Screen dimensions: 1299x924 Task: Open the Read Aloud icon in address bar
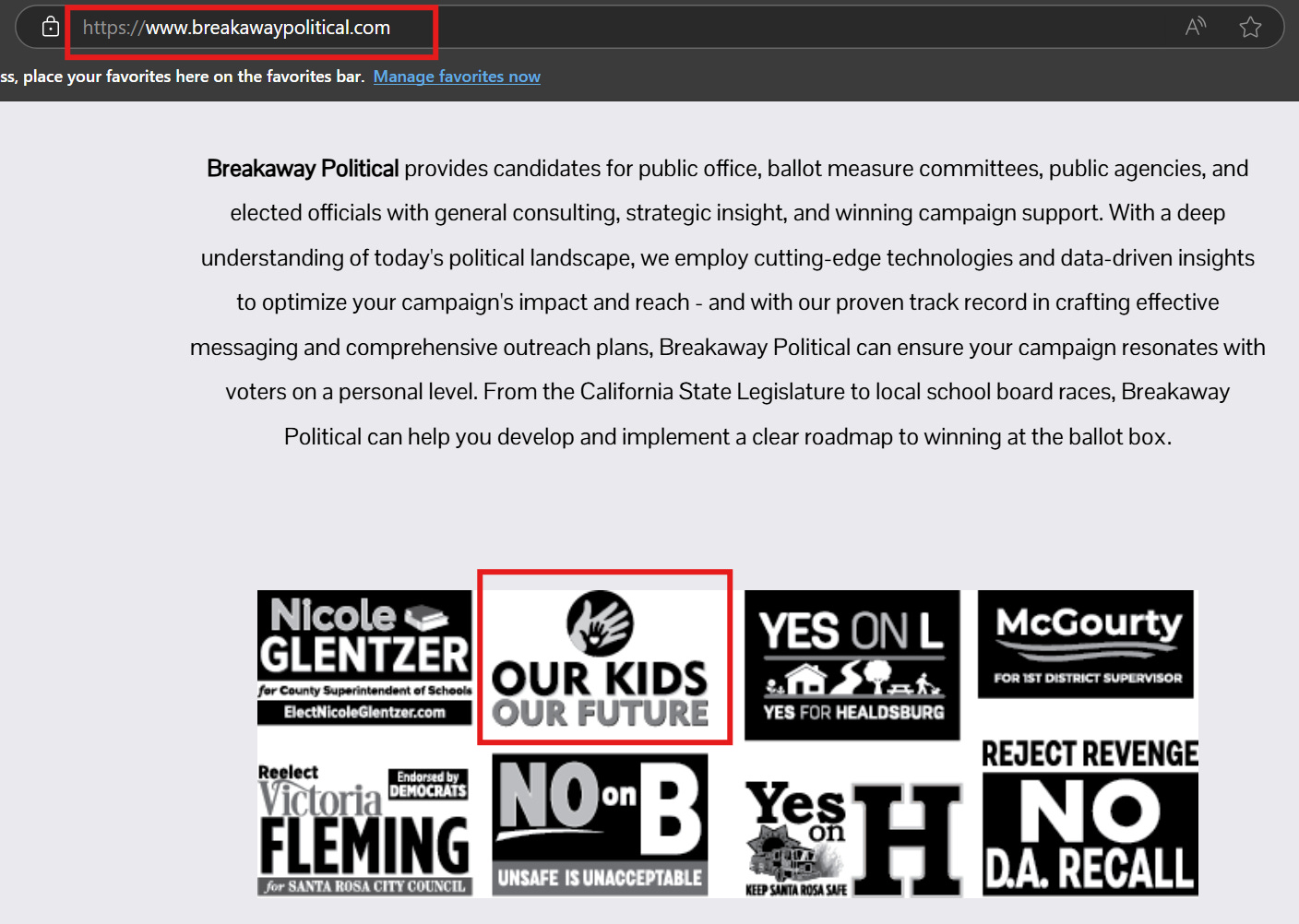[x=1196, y=27]
